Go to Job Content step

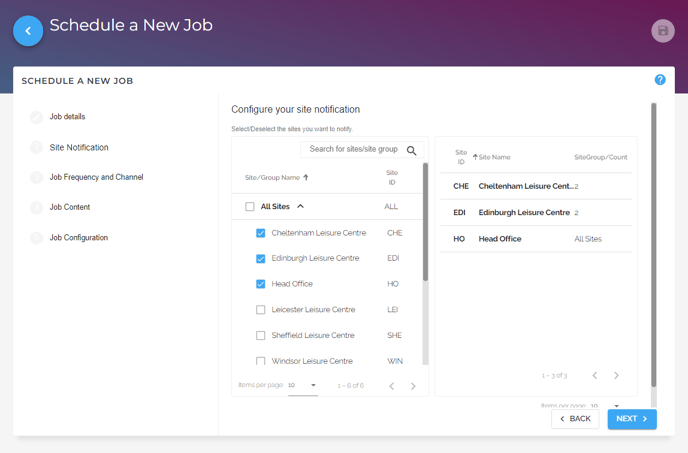[70, 207]
